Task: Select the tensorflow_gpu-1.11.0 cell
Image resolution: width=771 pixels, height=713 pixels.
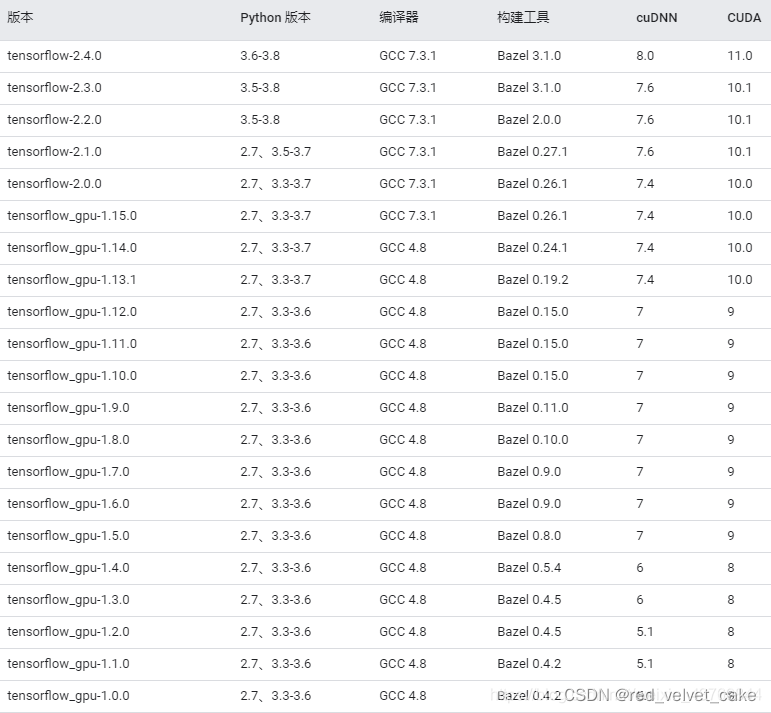Action: [72, 344]
